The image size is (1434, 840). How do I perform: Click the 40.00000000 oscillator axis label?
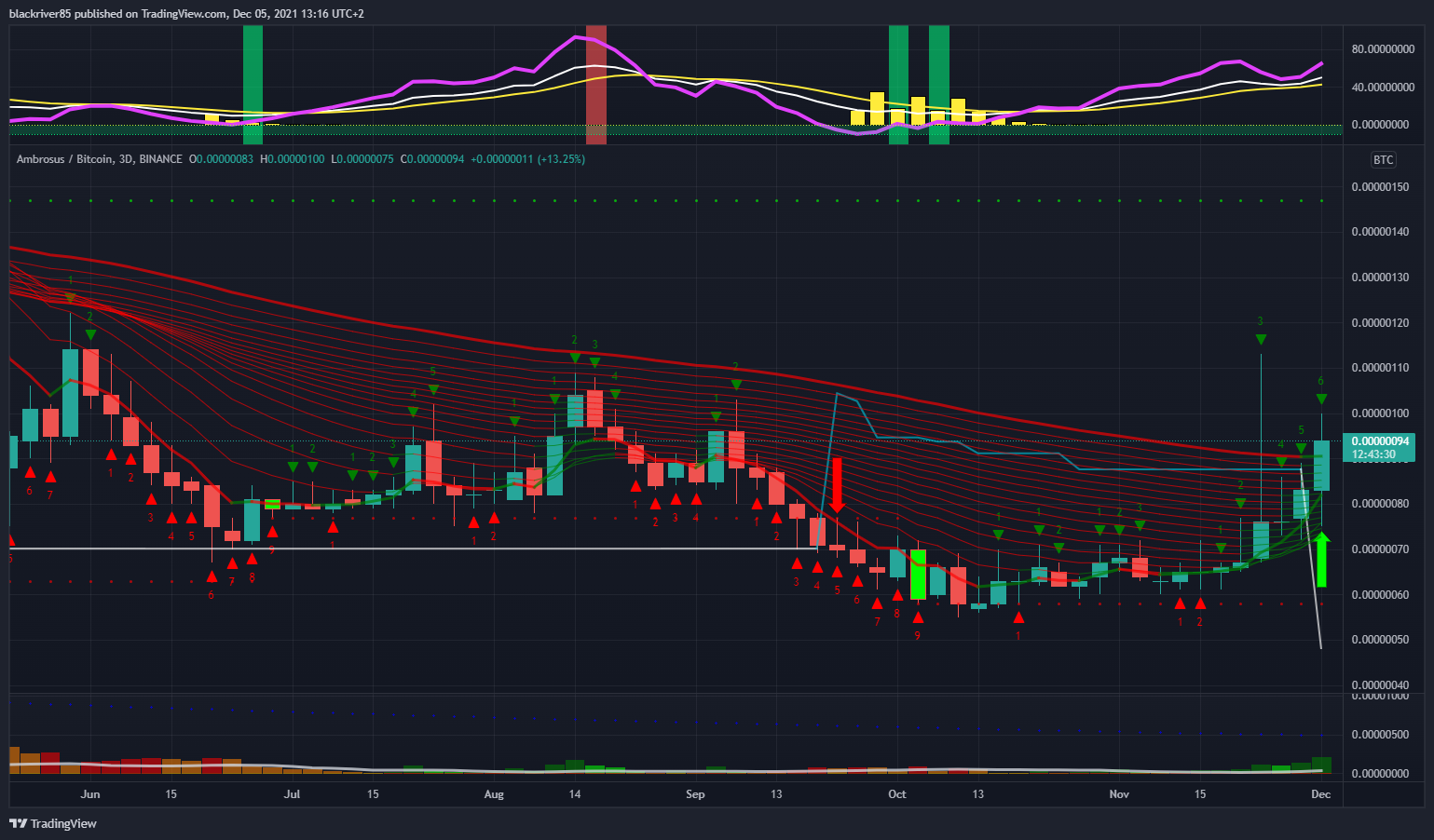pos(1383,88)
